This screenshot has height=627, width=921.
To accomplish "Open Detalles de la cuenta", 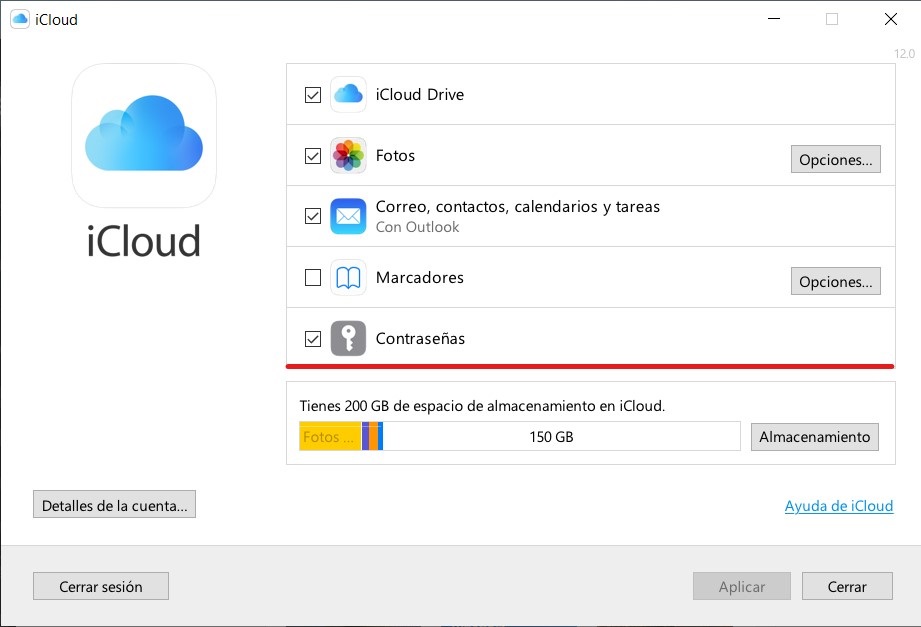I will pos(115,505).
